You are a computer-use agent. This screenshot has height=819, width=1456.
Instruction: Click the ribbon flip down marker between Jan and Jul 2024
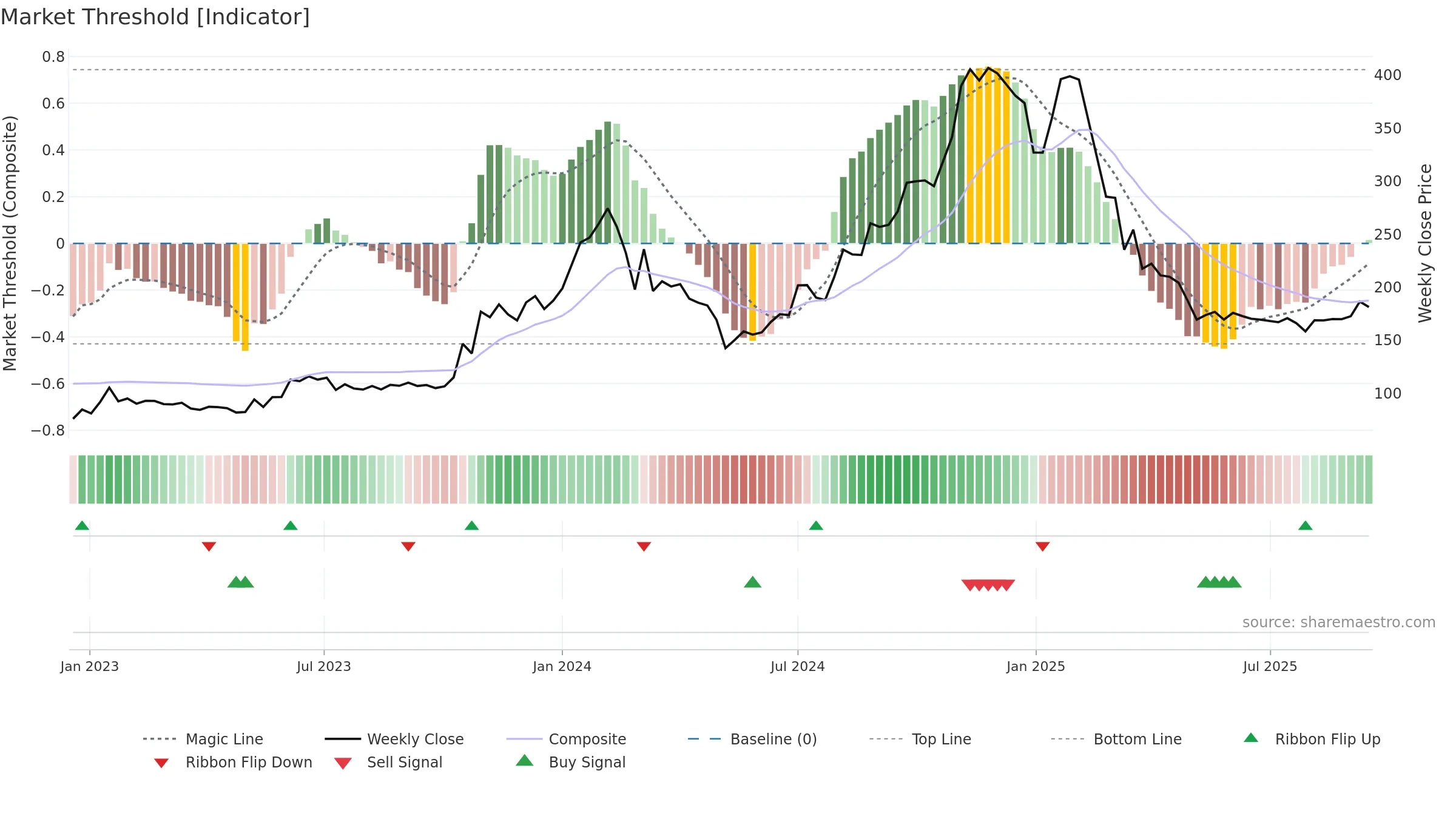coord(644,547)
